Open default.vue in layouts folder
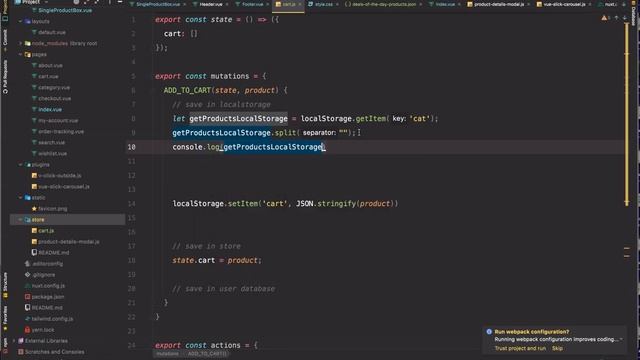 52,32
